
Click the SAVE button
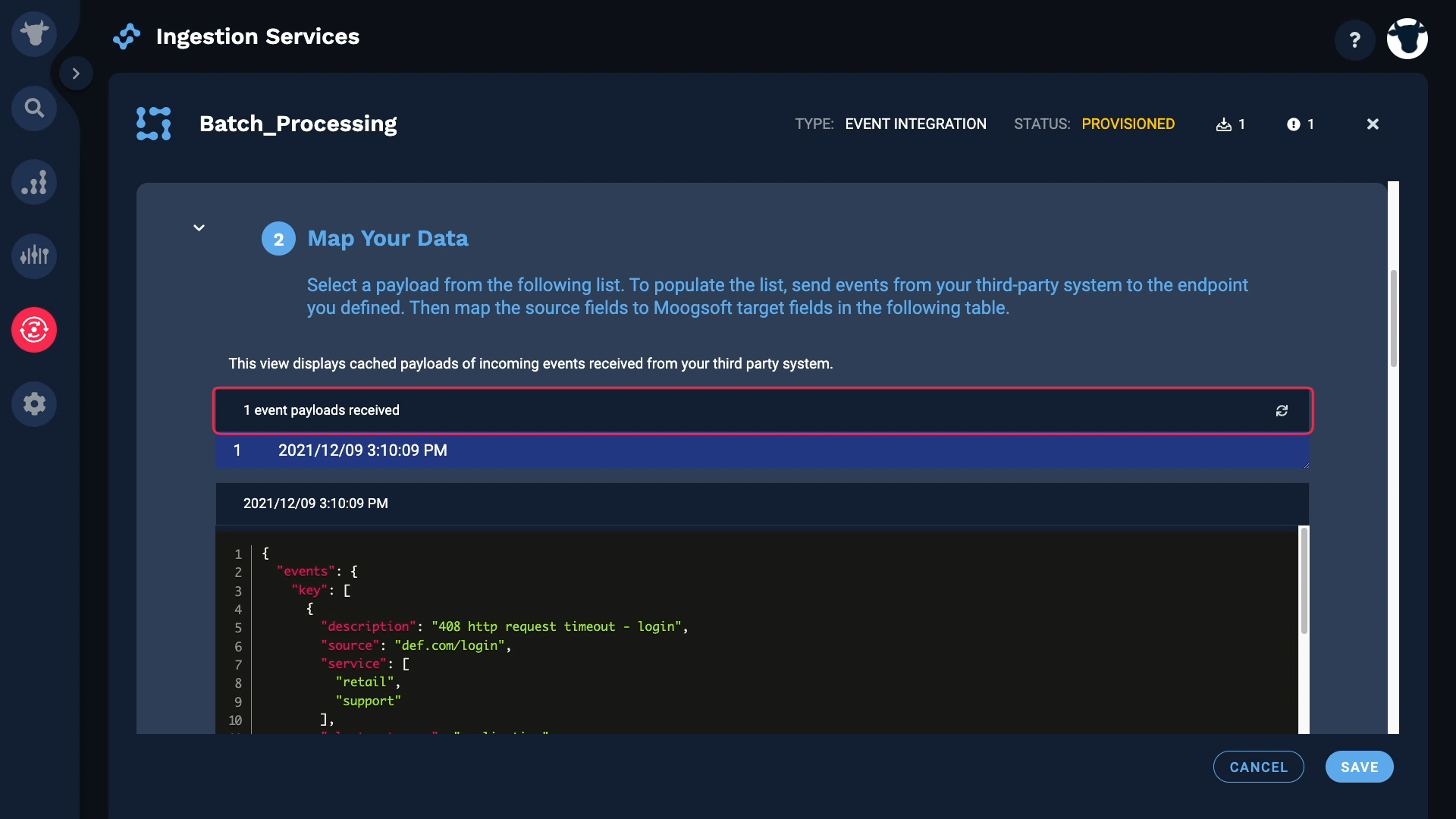coord(1359,767)
